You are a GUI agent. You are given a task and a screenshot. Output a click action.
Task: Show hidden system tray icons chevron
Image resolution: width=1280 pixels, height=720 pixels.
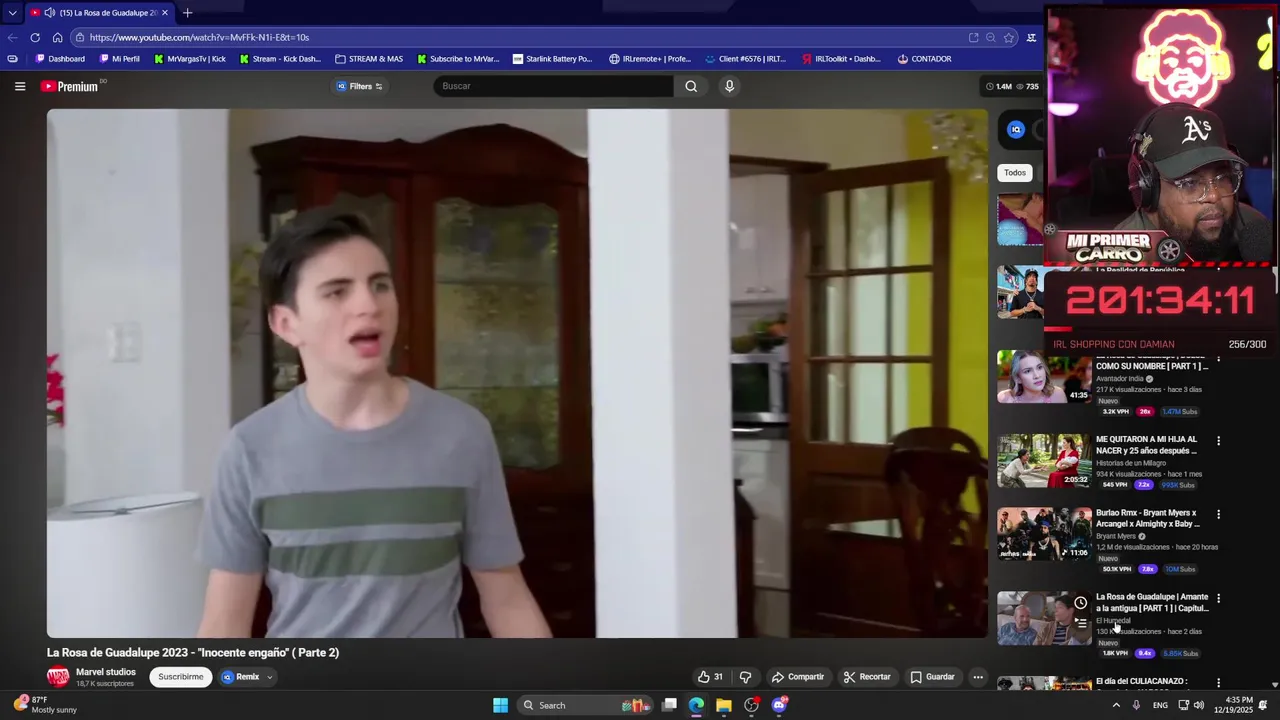click(1116, 705)
